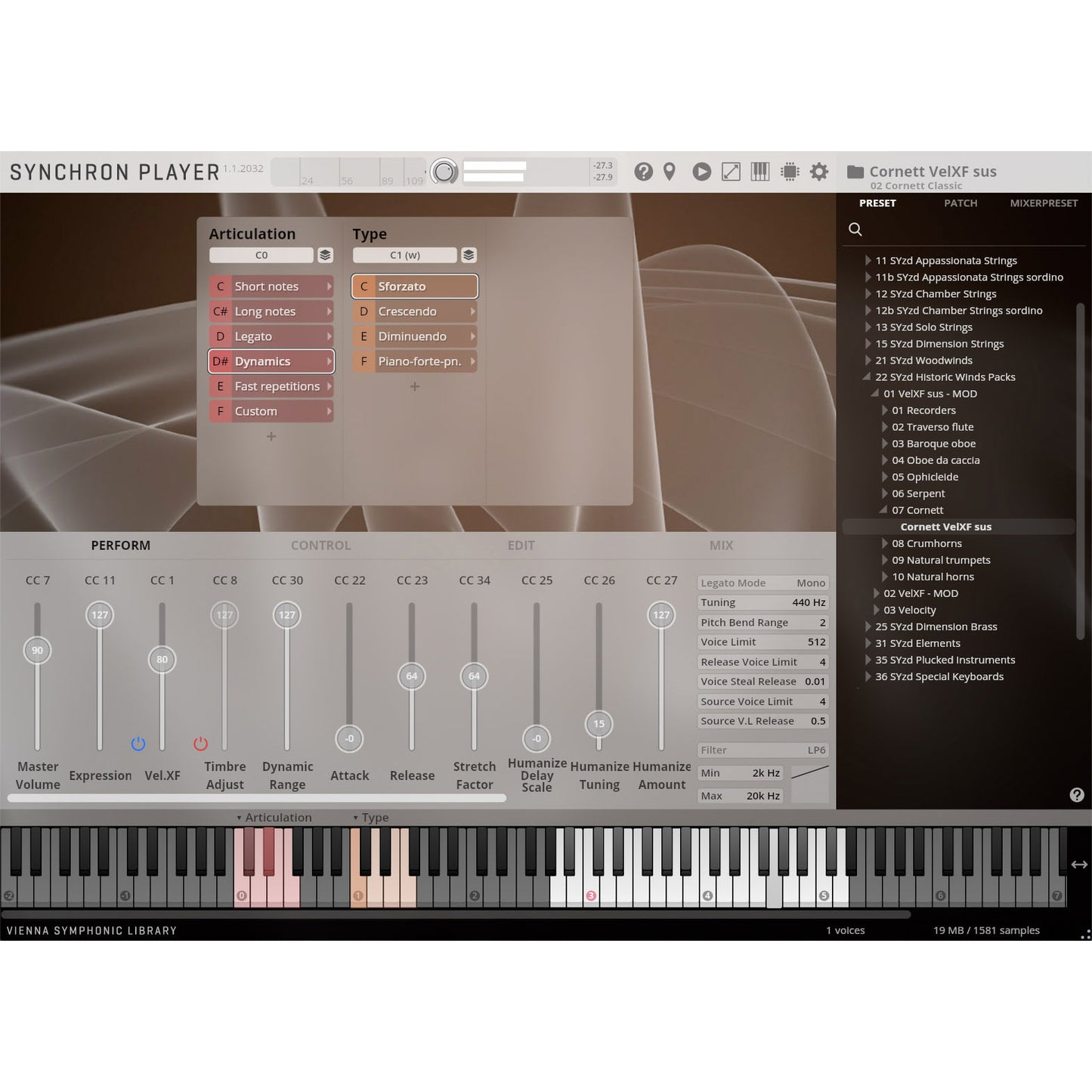Open the settings gear icon
This screenshot has height=1092, width=1092.
819,172
